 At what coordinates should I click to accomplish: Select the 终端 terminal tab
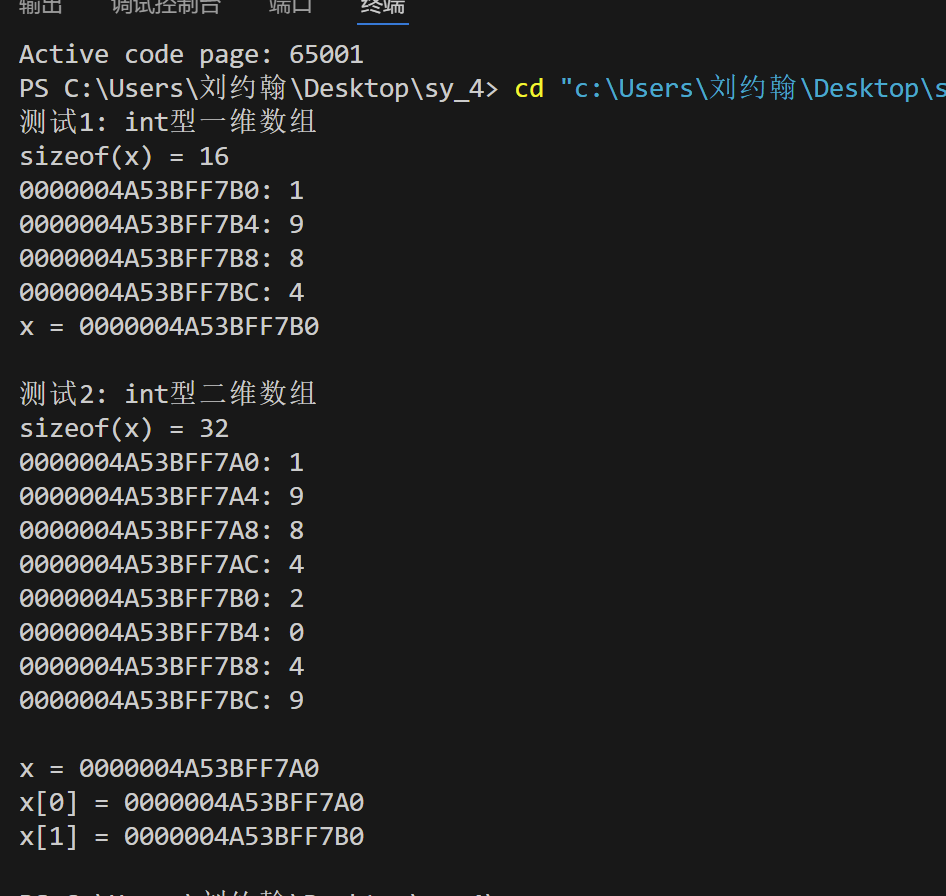coord(383,6)
